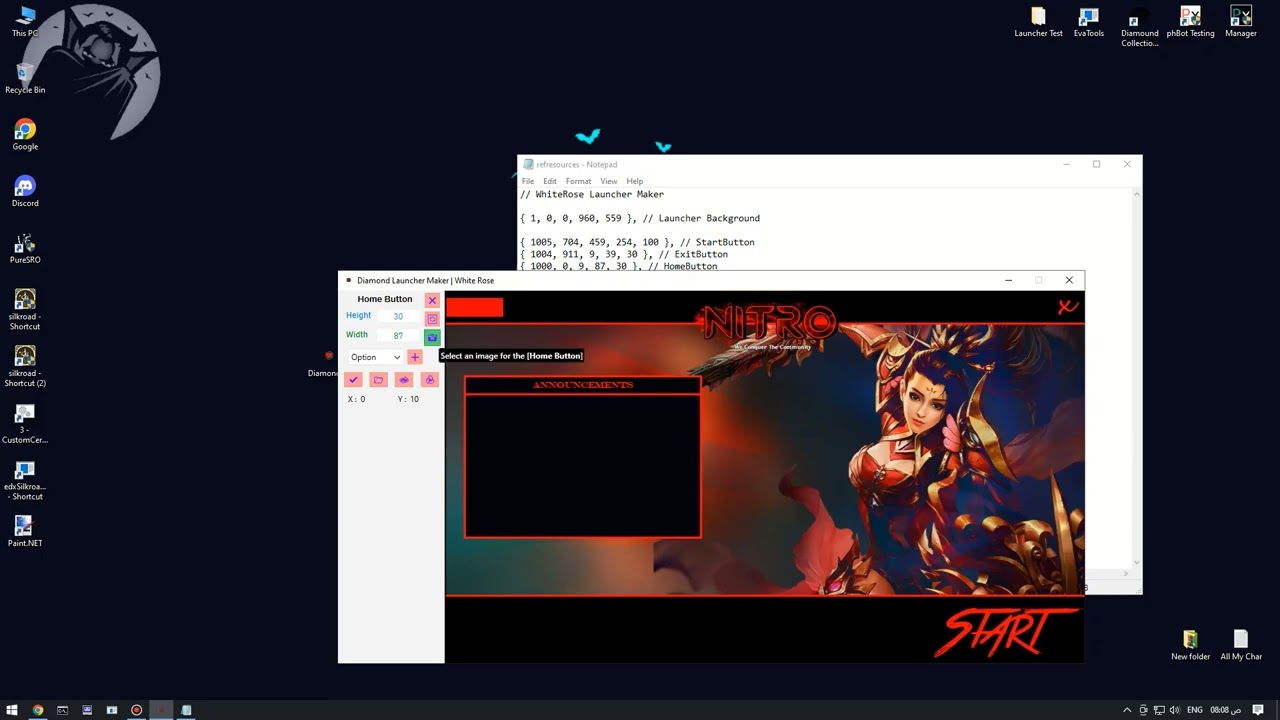Select the PureSRO desktop icon

click(25, 248)
